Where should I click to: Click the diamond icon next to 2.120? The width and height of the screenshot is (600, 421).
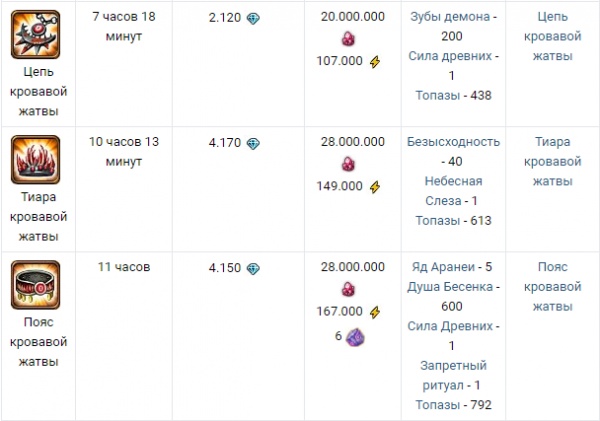coord(253,18)
